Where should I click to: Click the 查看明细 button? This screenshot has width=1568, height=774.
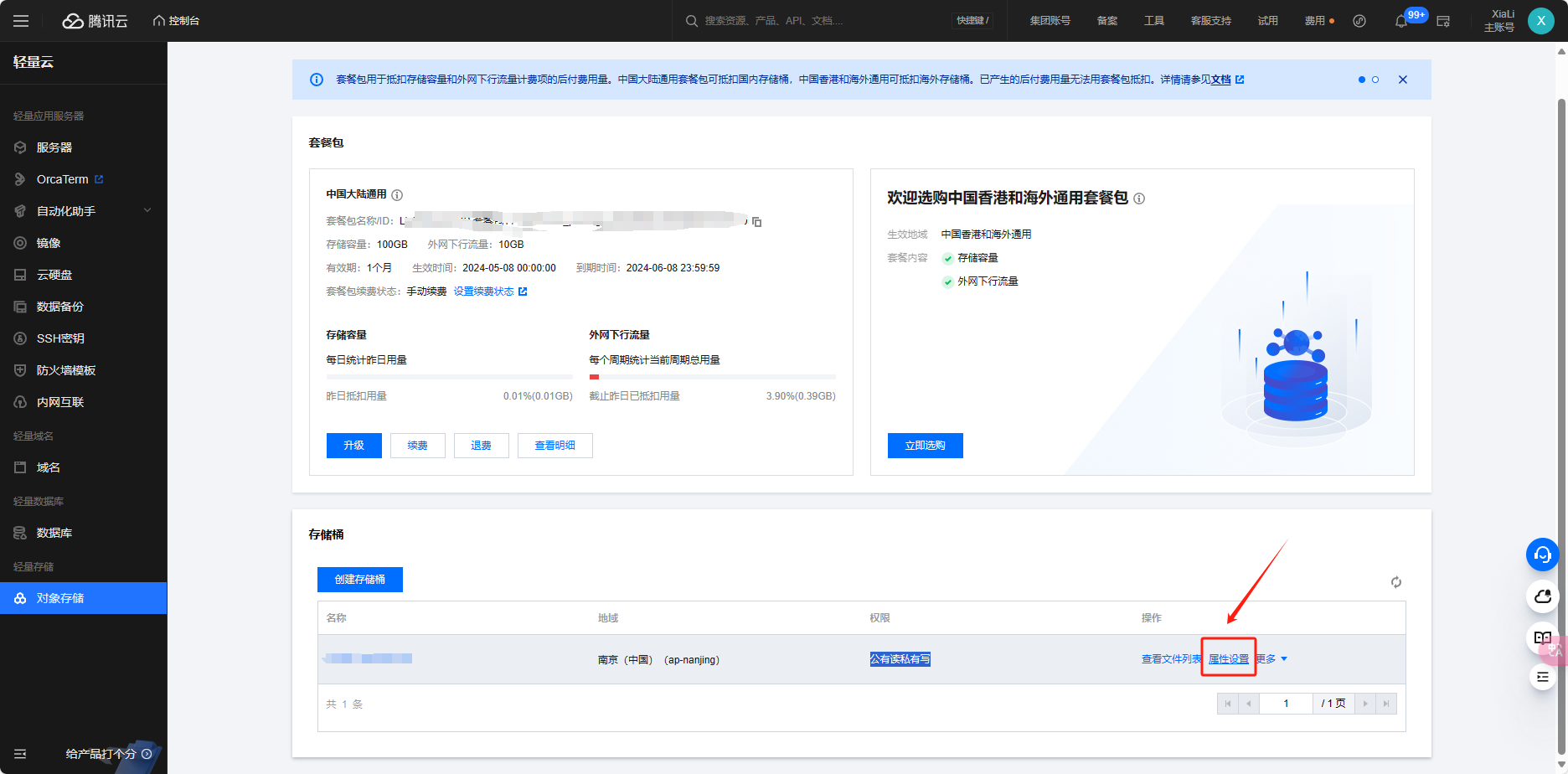(x=554, y=446)
